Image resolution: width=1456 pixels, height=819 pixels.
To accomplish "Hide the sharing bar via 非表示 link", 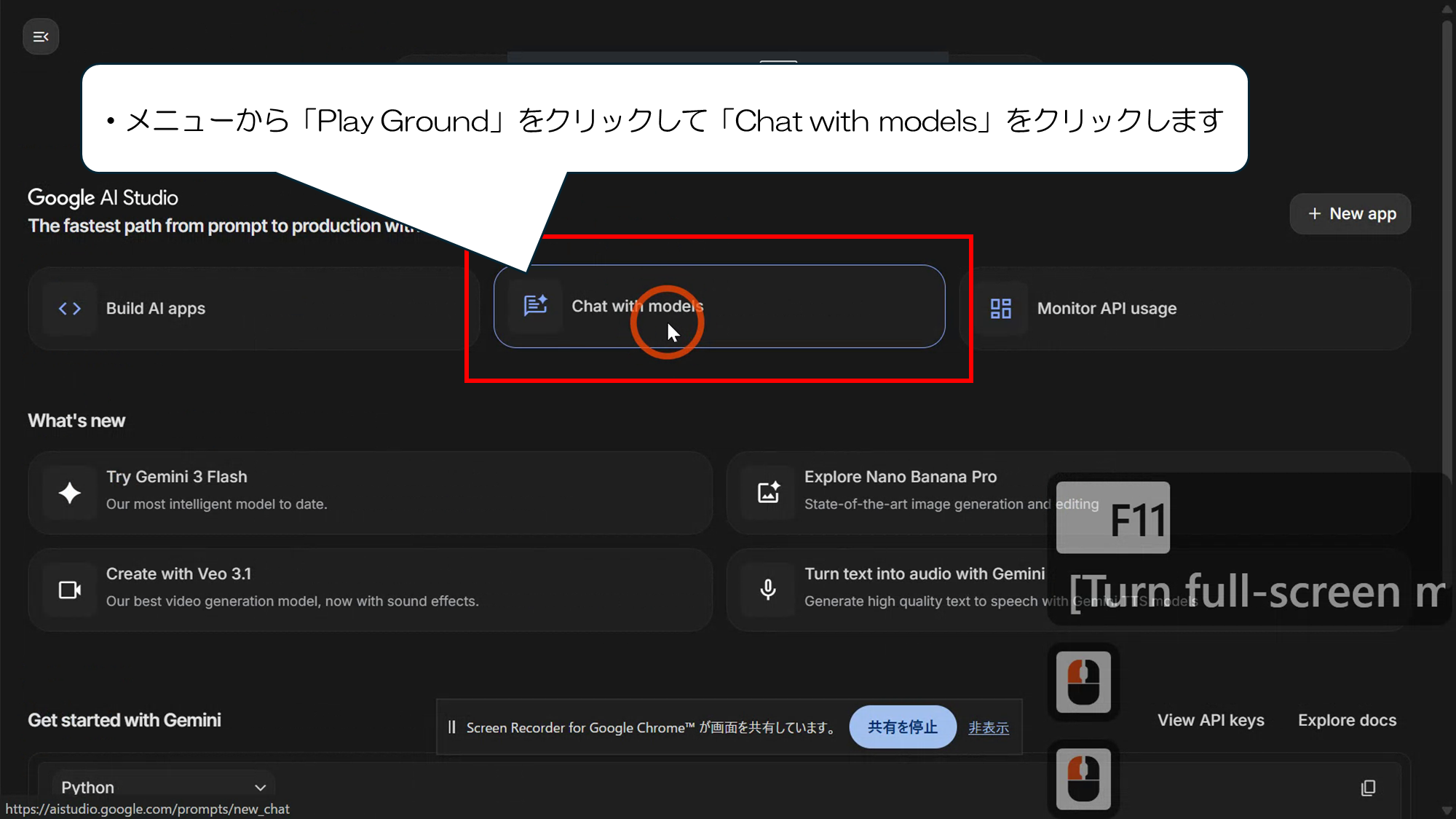I will [x=988, y=727].
